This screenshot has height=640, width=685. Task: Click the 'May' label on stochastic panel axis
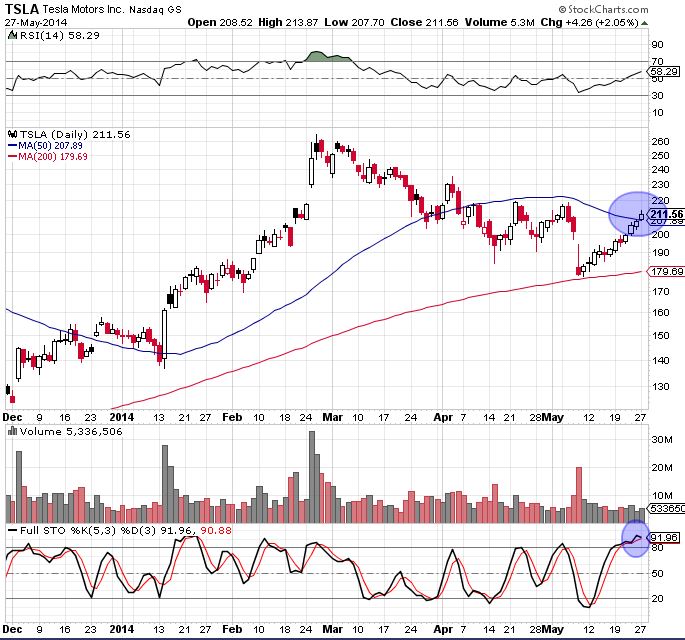(x=553, y=630)
